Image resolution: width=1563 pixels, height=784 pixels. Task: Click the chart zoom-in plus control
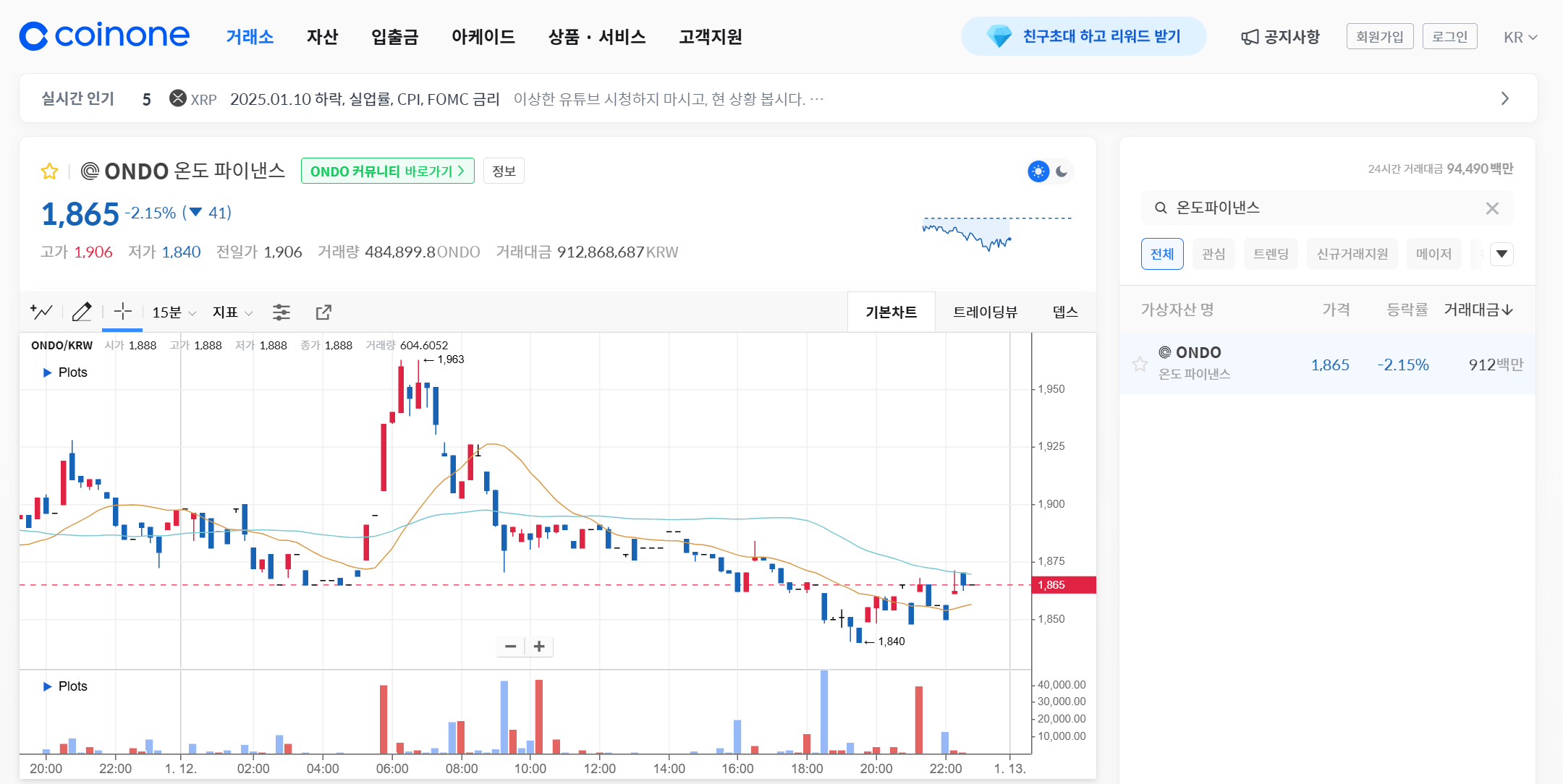(538, 646)
